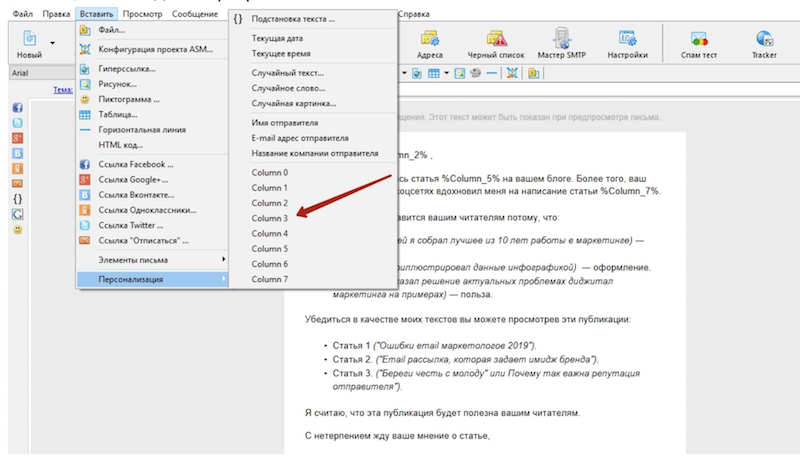Select Ссылка Одноклассники... menu item
The width and height of the screenshot is (800, 458).
[x=152, y=211]
